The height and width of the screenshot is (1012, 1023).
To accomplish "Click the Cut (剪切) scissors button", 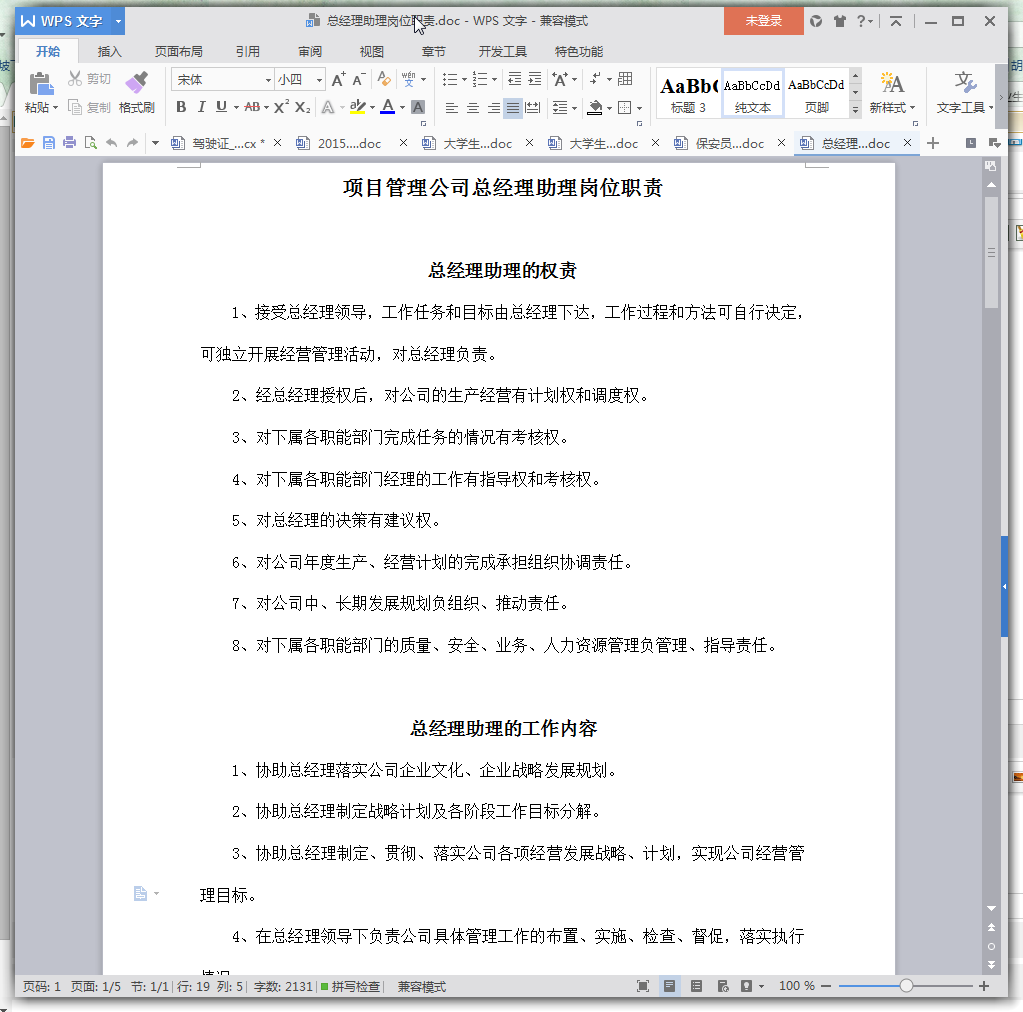I will pyautogui.click(x=89, y=79).
